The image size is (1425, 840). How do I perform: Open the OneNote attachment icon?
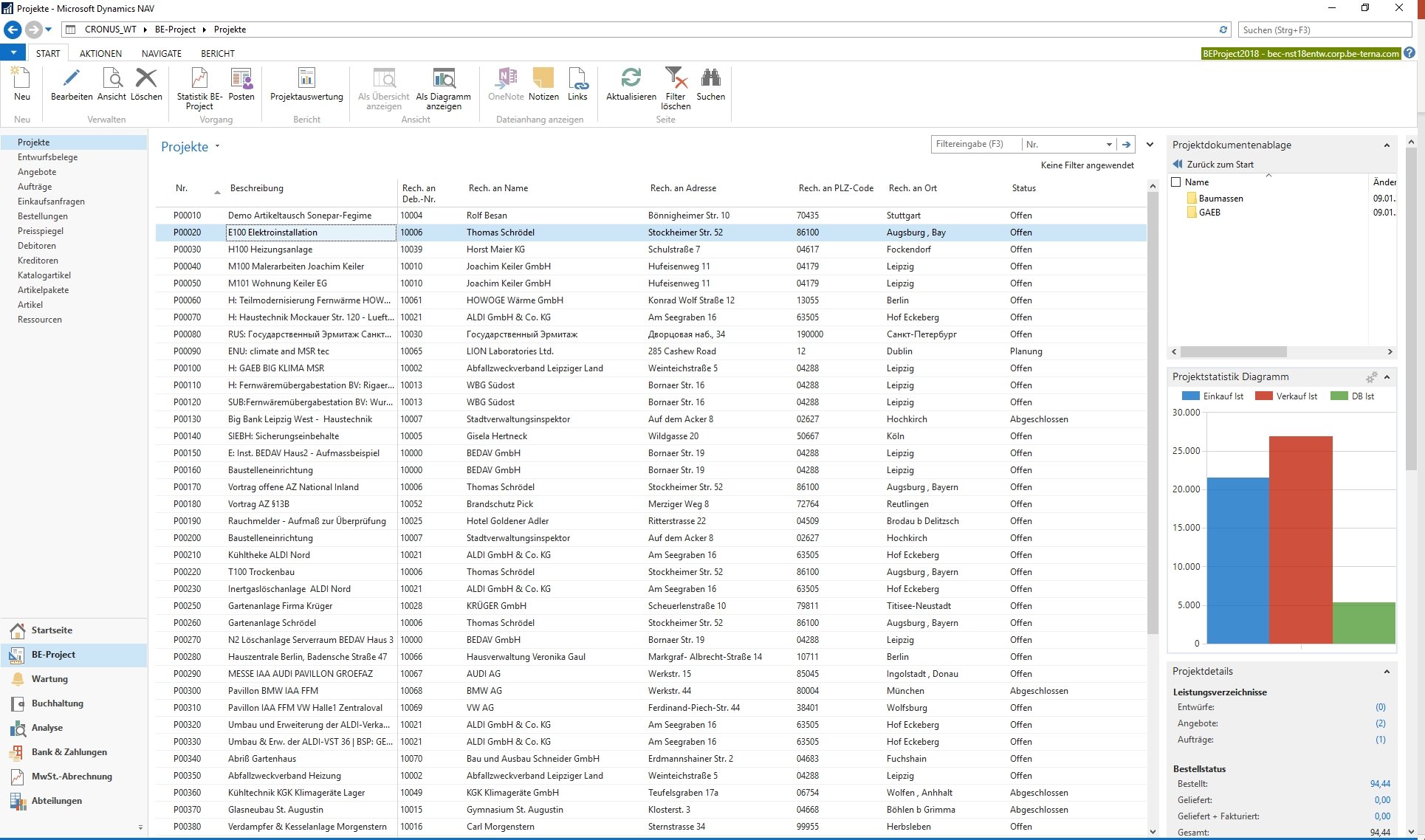(506, 78)
